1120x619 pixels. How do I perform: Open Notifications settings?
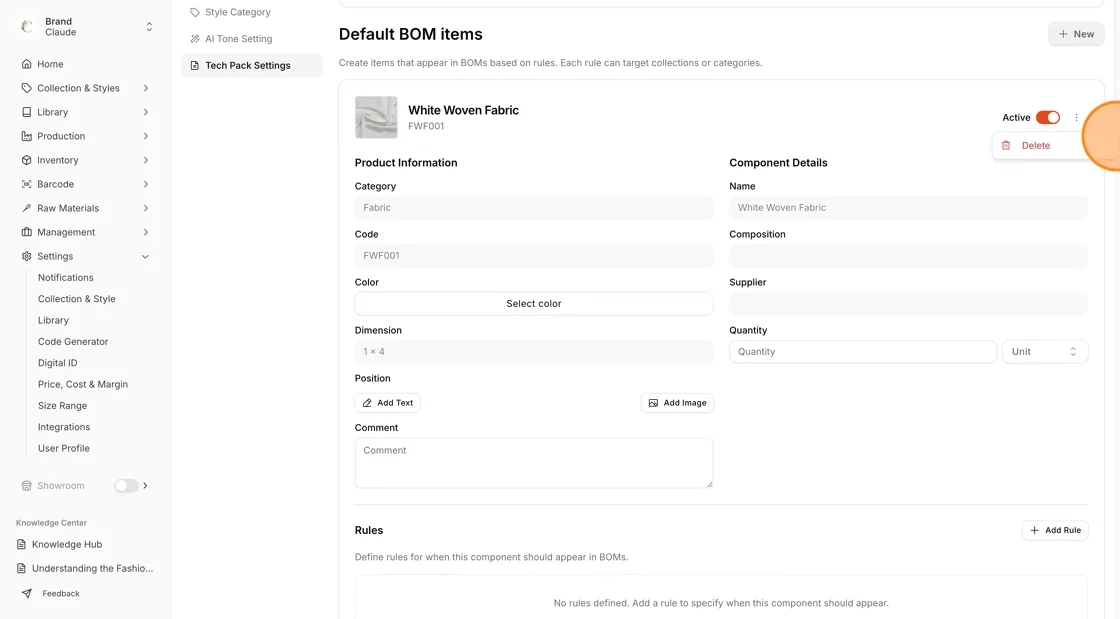point(66,278)
